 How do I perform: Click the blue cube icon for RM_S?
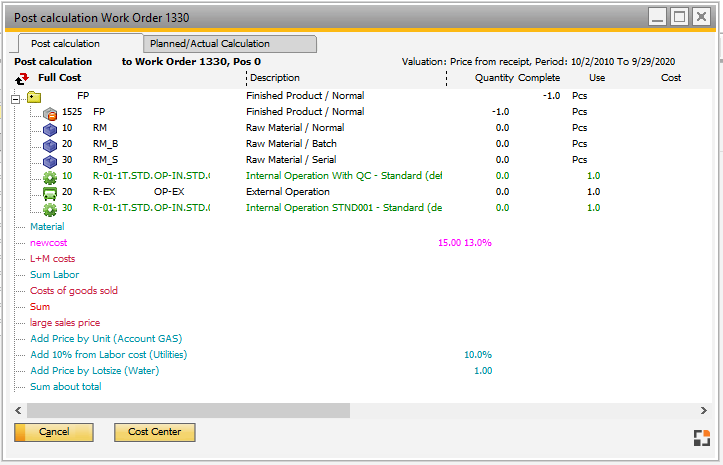pyautogui.click(x=50, y=161)
